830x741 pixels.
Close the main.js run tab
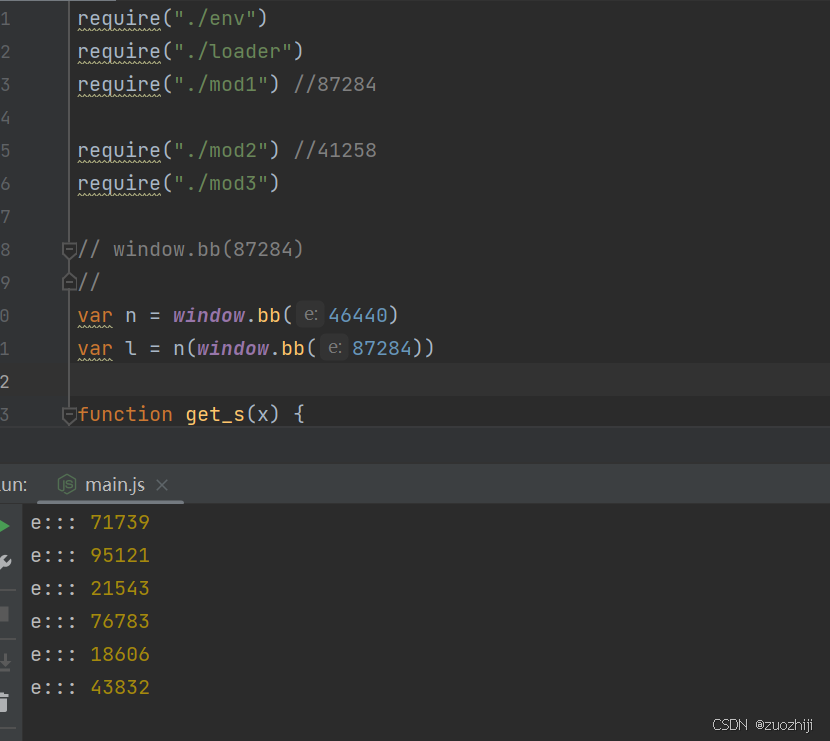[162, 485]
